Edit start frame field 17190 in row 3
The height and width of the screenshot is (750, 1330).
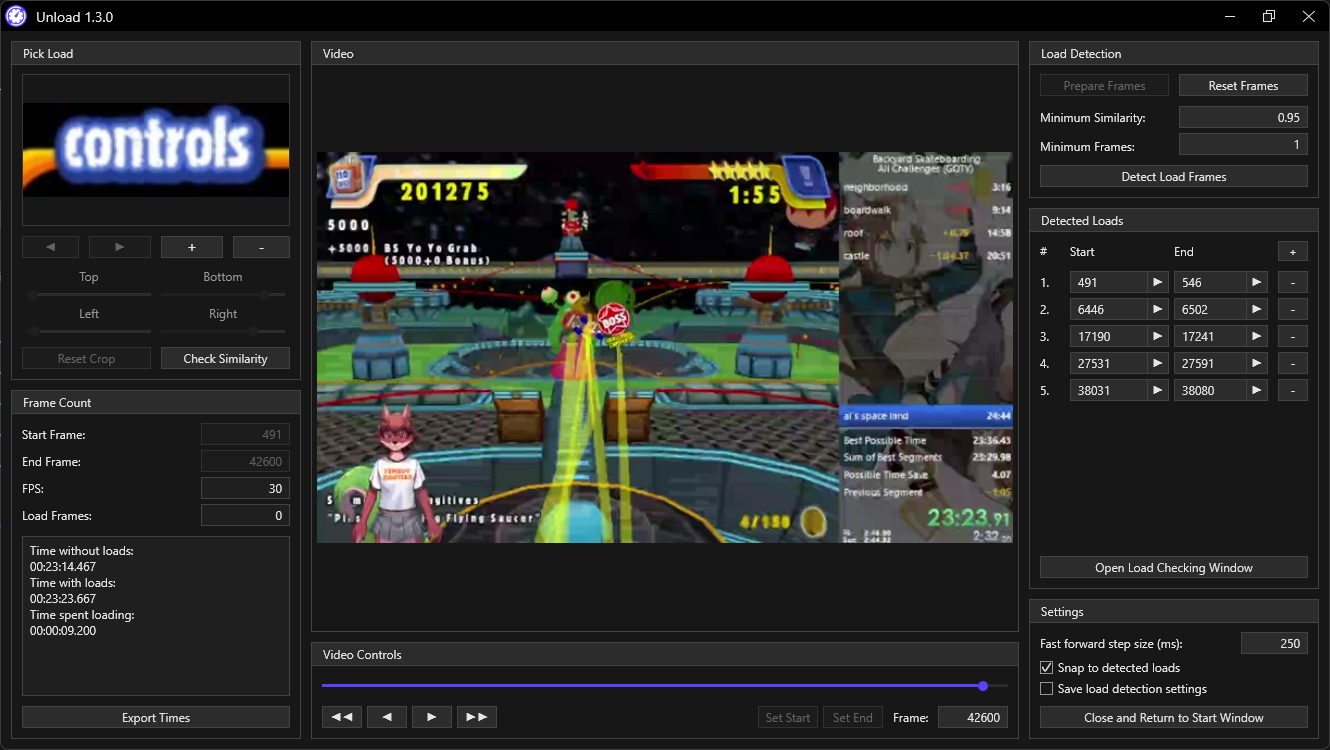point(1108,337)
